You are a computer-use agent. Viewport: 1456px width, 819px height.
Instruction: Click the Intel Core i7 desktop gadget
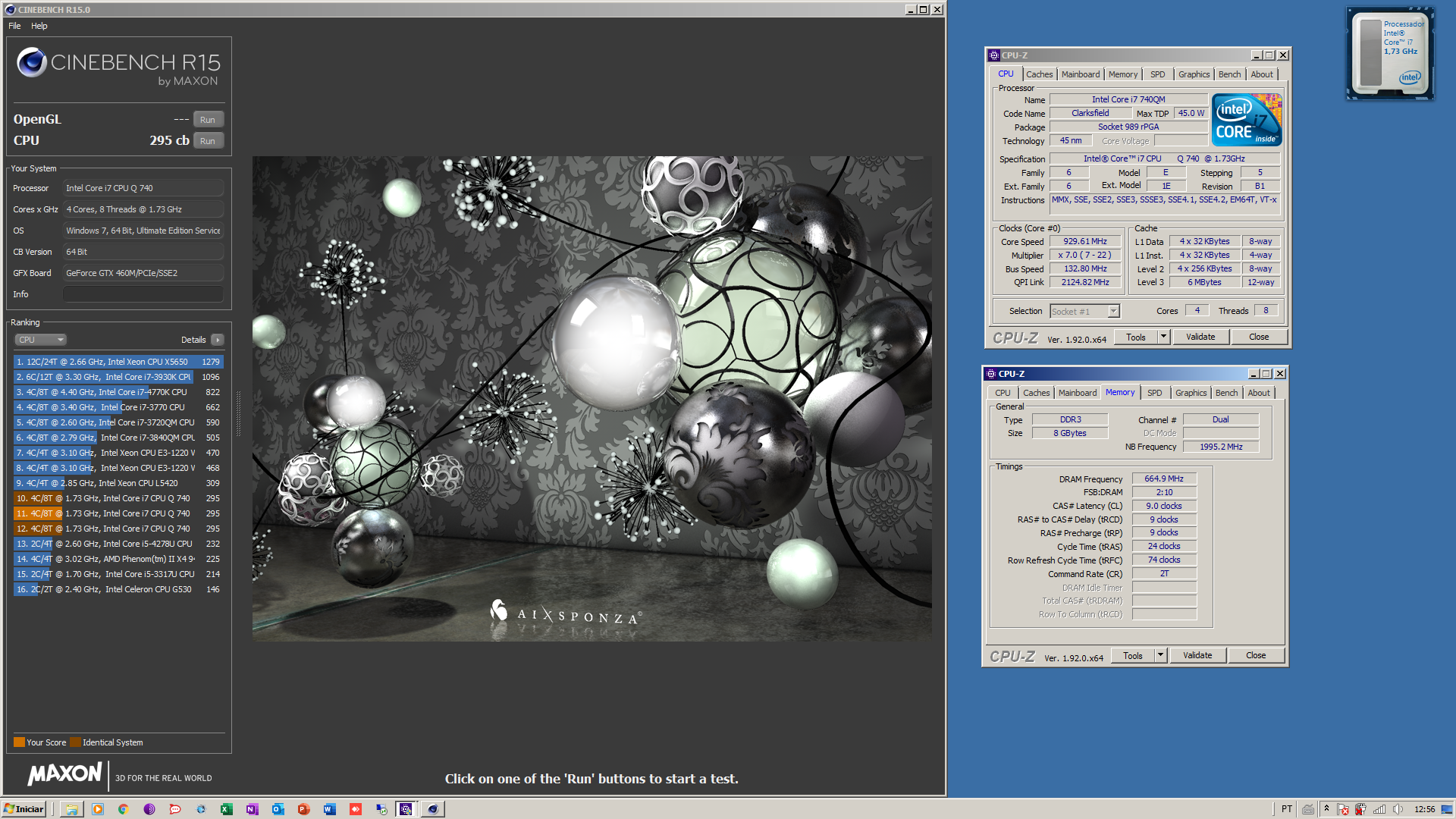(1390, 53)
